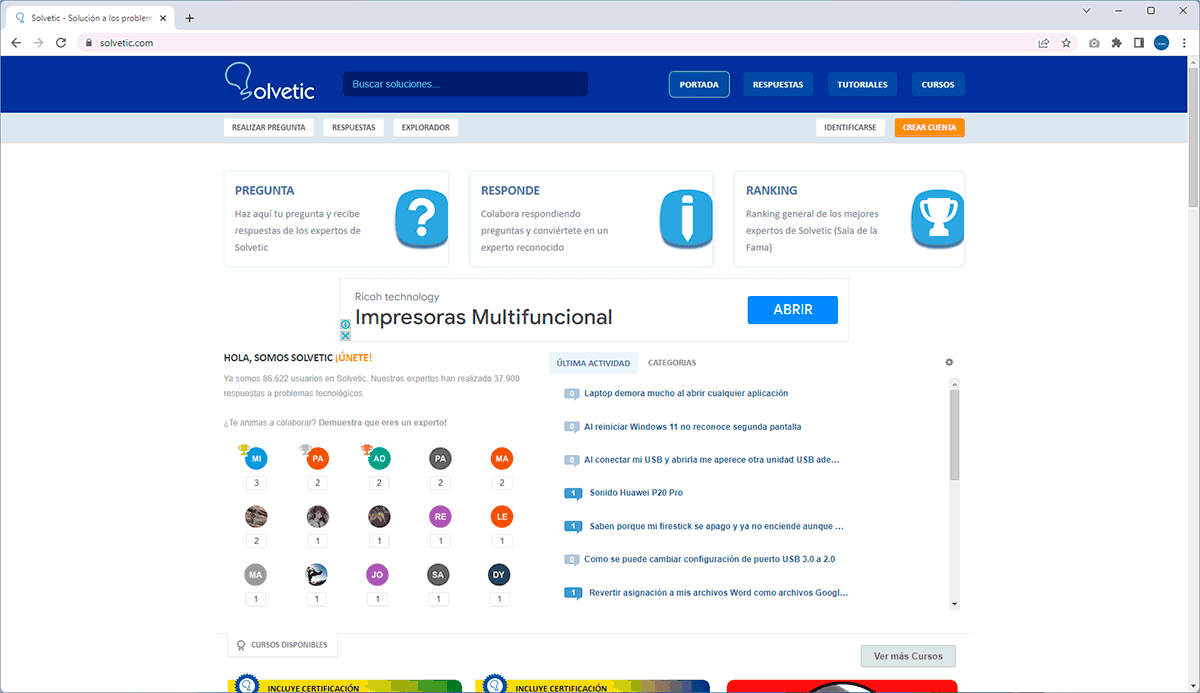The width and height of the screenshot is (1200, 693).
Task: Click in the Buscar soluciones search field
Action: [465, 84]
